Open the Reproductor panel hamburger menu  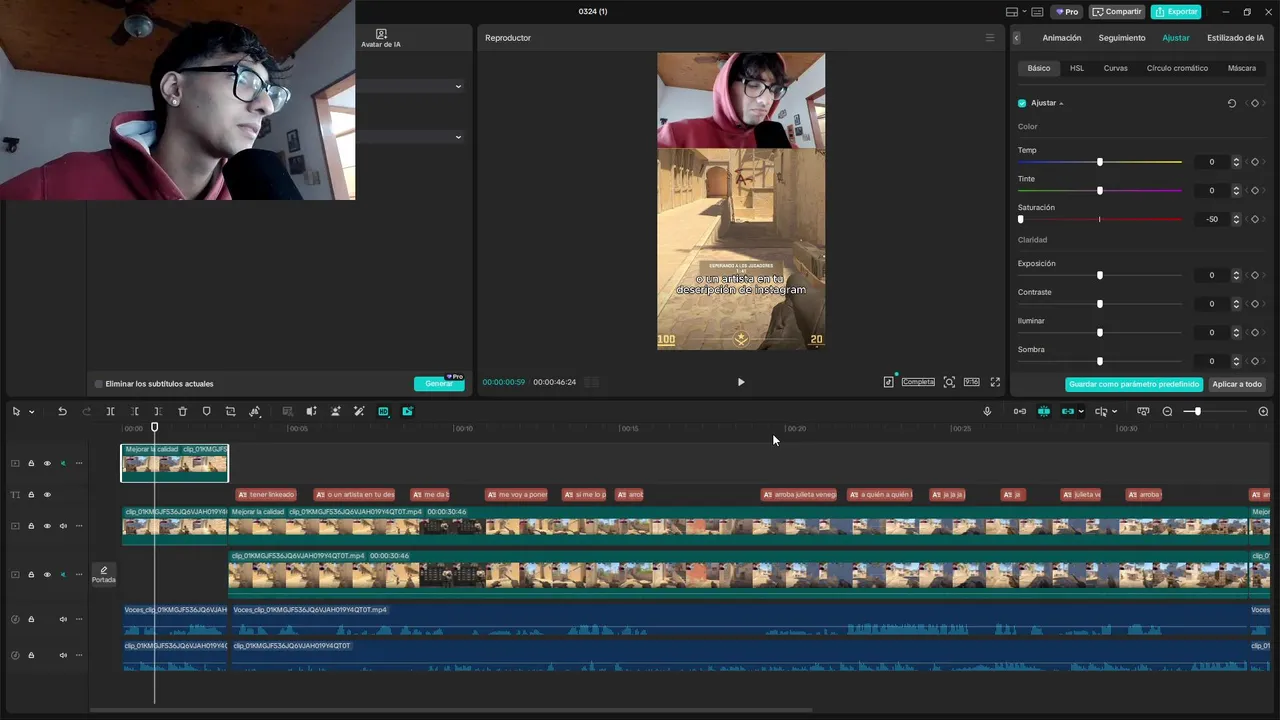click(990, 38)
